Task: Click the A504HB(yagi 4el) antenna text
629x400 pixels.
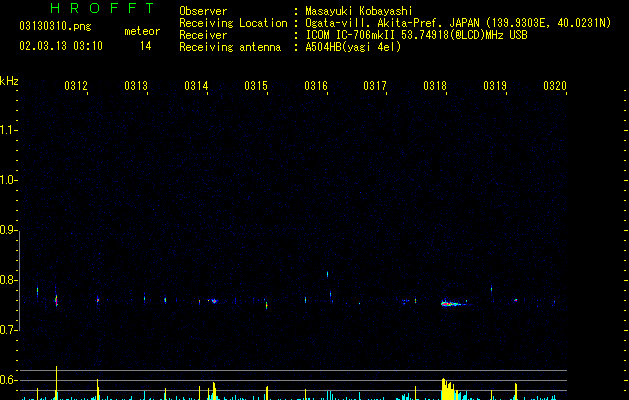Action: [x=353, y=47]
